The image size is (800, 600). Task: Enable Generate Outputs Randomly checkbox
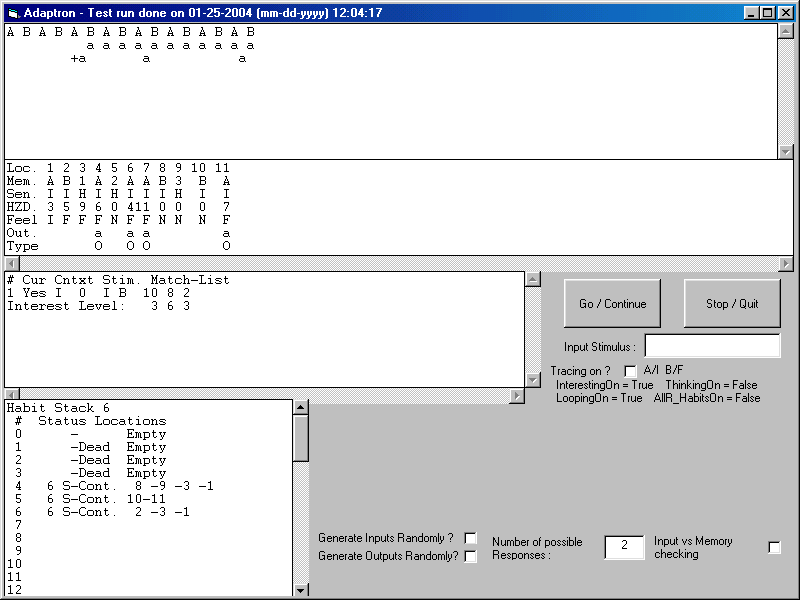point(470,556)
